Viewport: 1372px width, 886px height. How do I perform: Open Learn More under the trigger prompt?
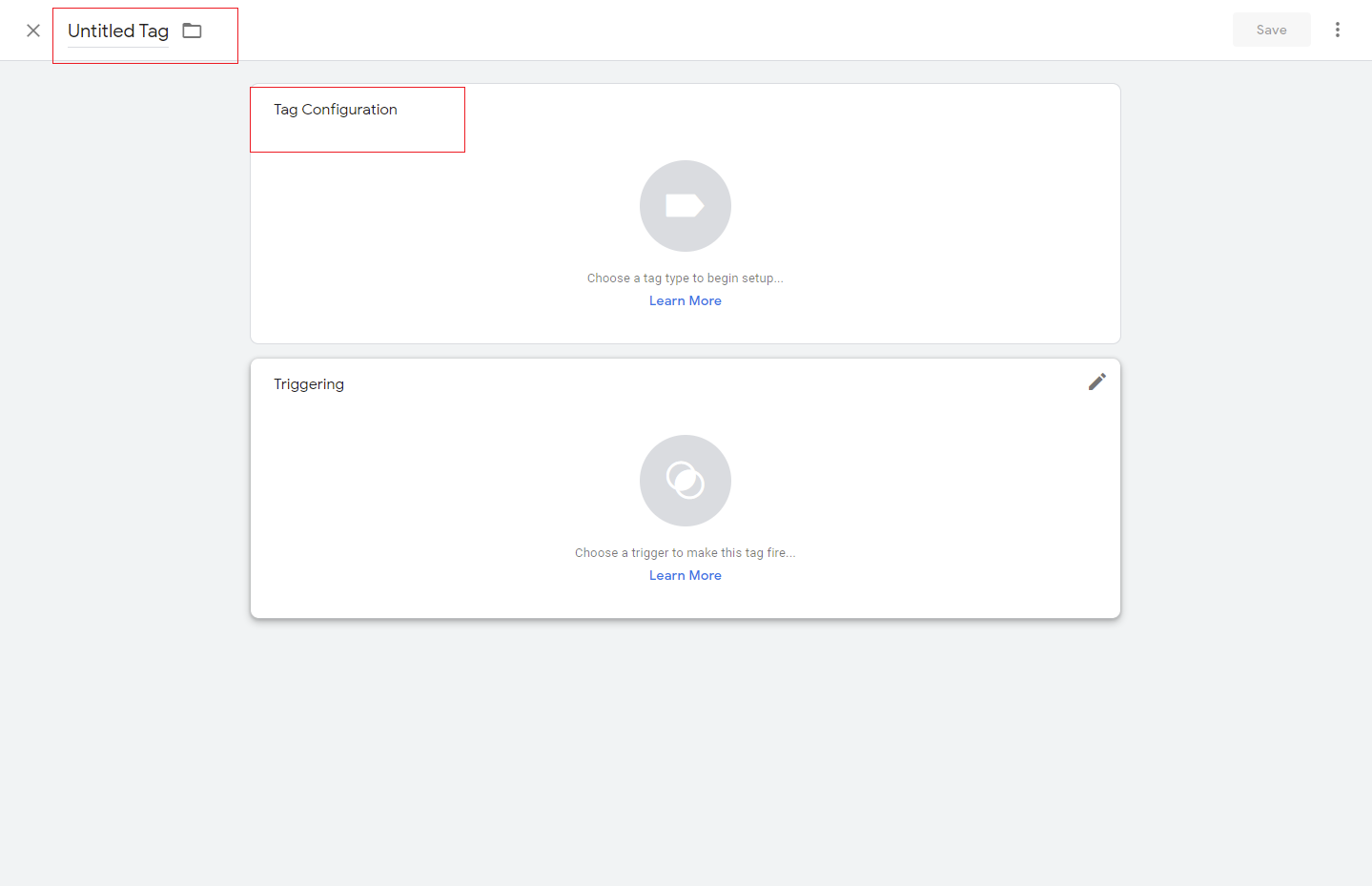pyautogui.click(x=685, y=576)
